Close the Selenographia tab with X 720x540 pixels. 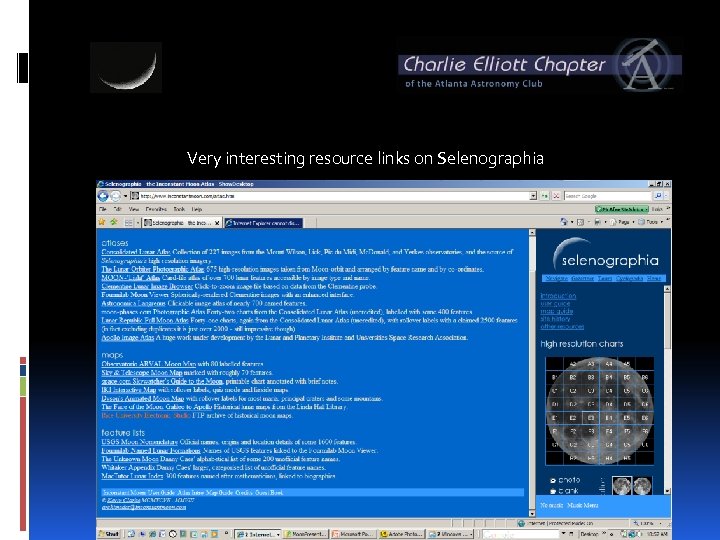[x=217, y=223]
